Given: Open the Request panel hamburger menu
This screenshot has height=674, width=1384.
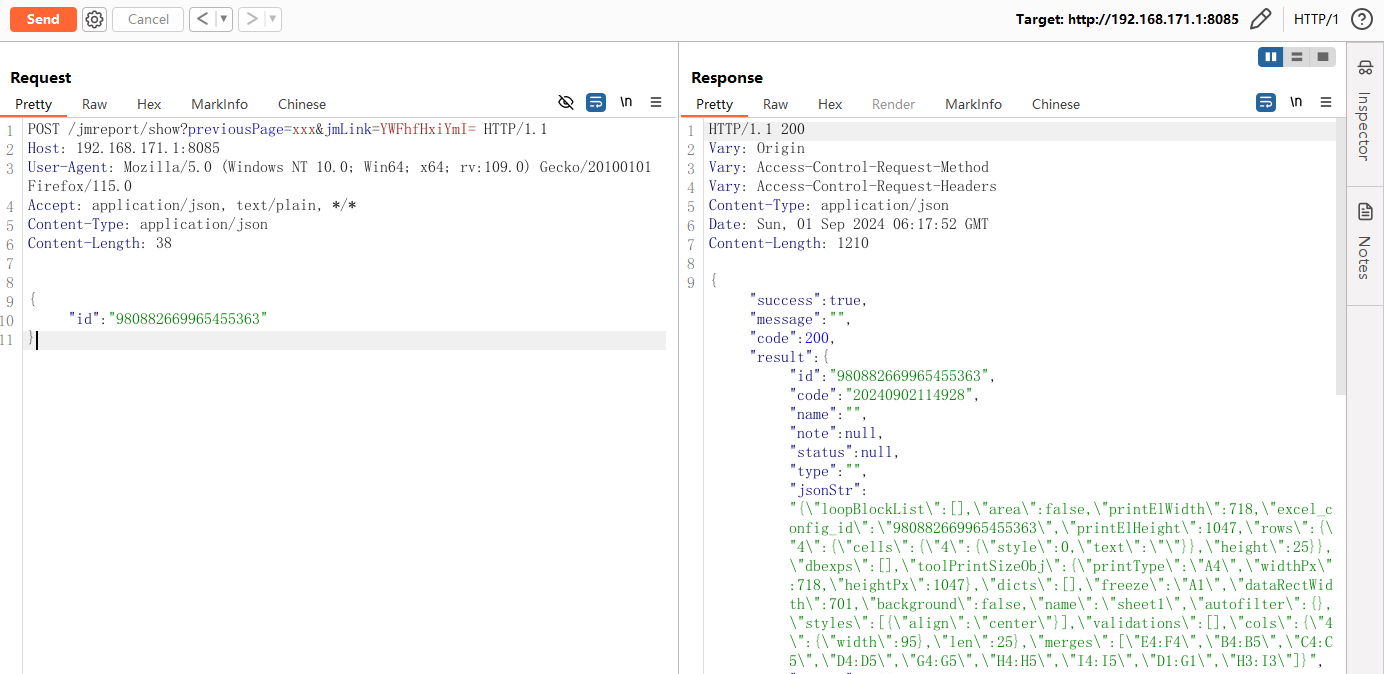Looking at the screenshot, I should (656, 102).
